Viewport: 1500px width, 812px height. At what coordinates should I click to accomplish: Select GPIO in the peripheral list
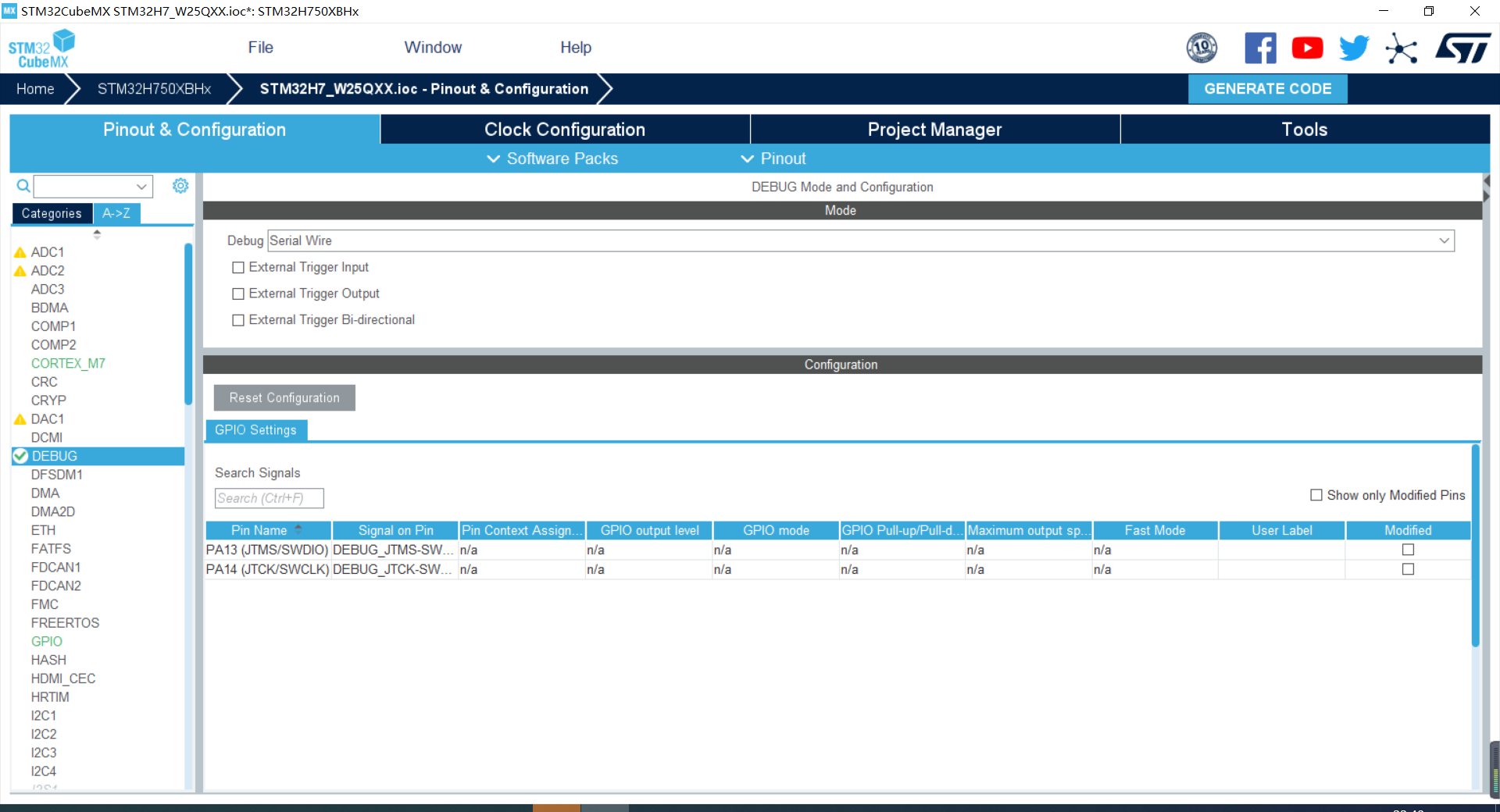[x=47, y=642]
